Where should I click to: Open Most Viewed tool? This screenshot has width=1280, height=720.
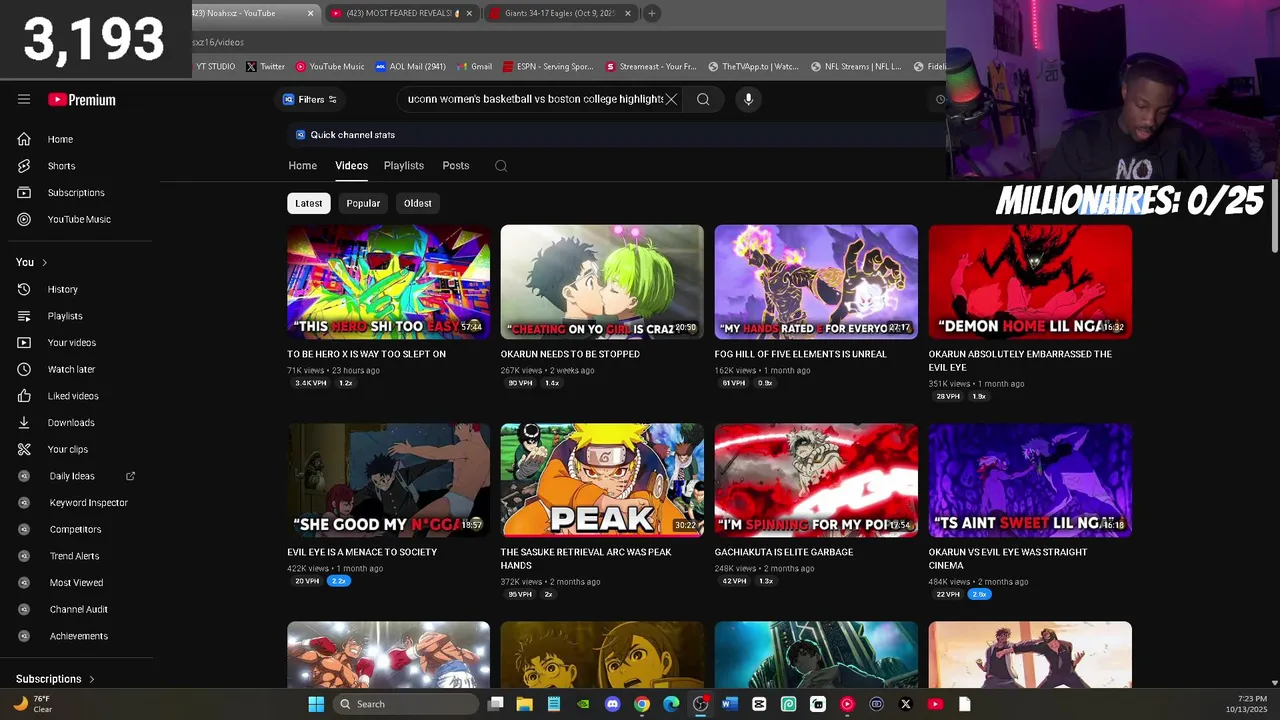click(x=76, y=582)
